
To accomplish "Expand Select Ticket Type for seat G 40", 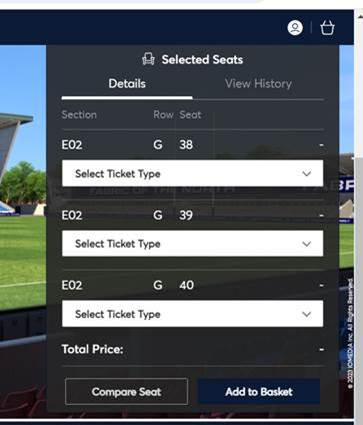I will [192, 314].
